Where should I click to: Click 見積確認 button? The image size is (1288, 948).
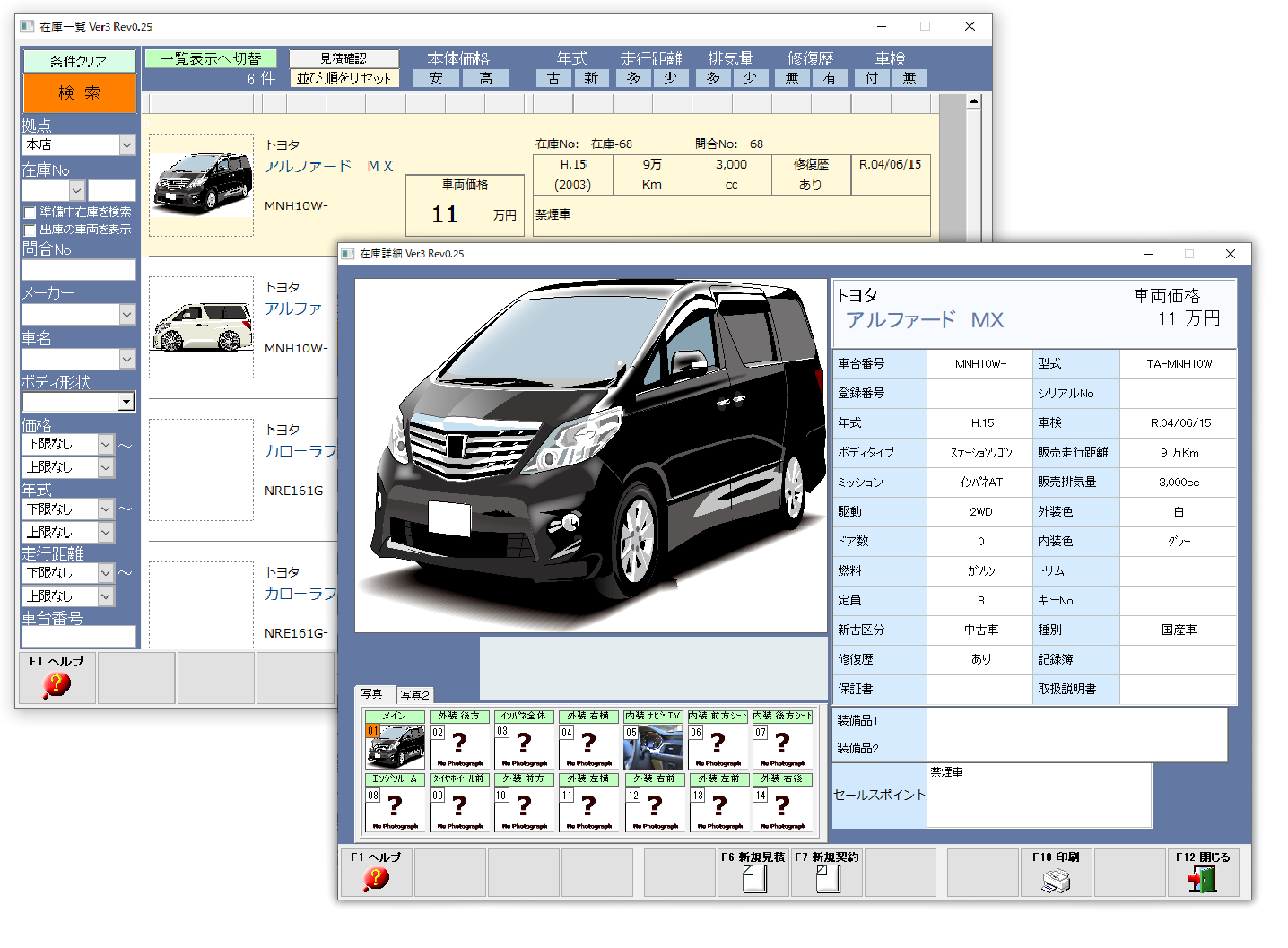click(344, 58)
